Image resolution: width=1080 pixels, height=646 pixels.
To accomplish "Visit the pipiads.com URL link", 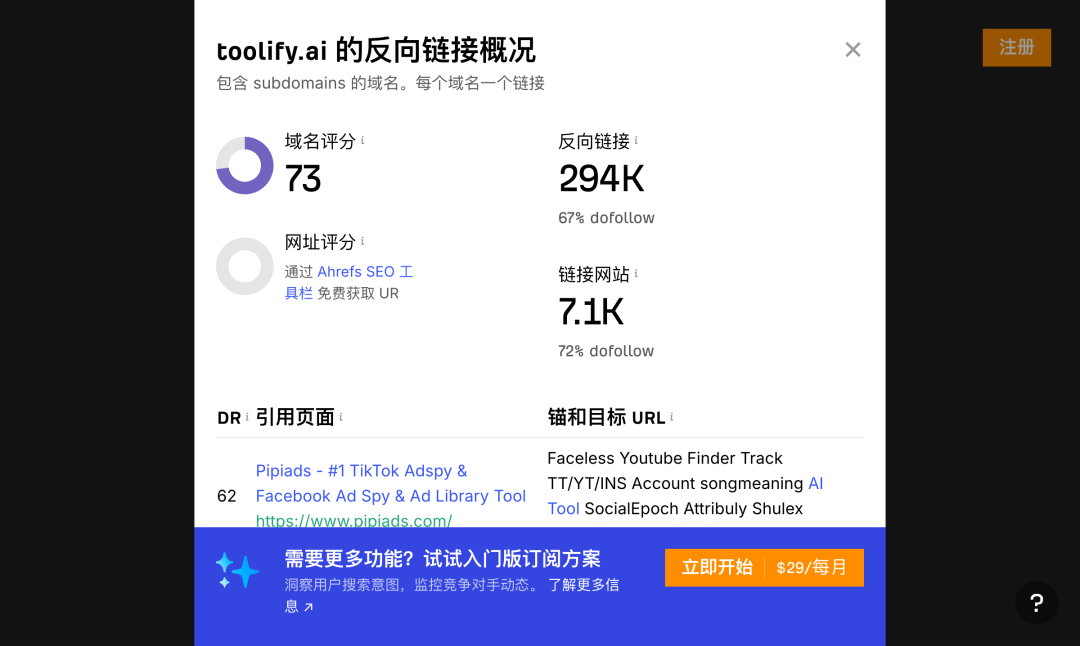I will pyautogui.click(x=354, y=520).
